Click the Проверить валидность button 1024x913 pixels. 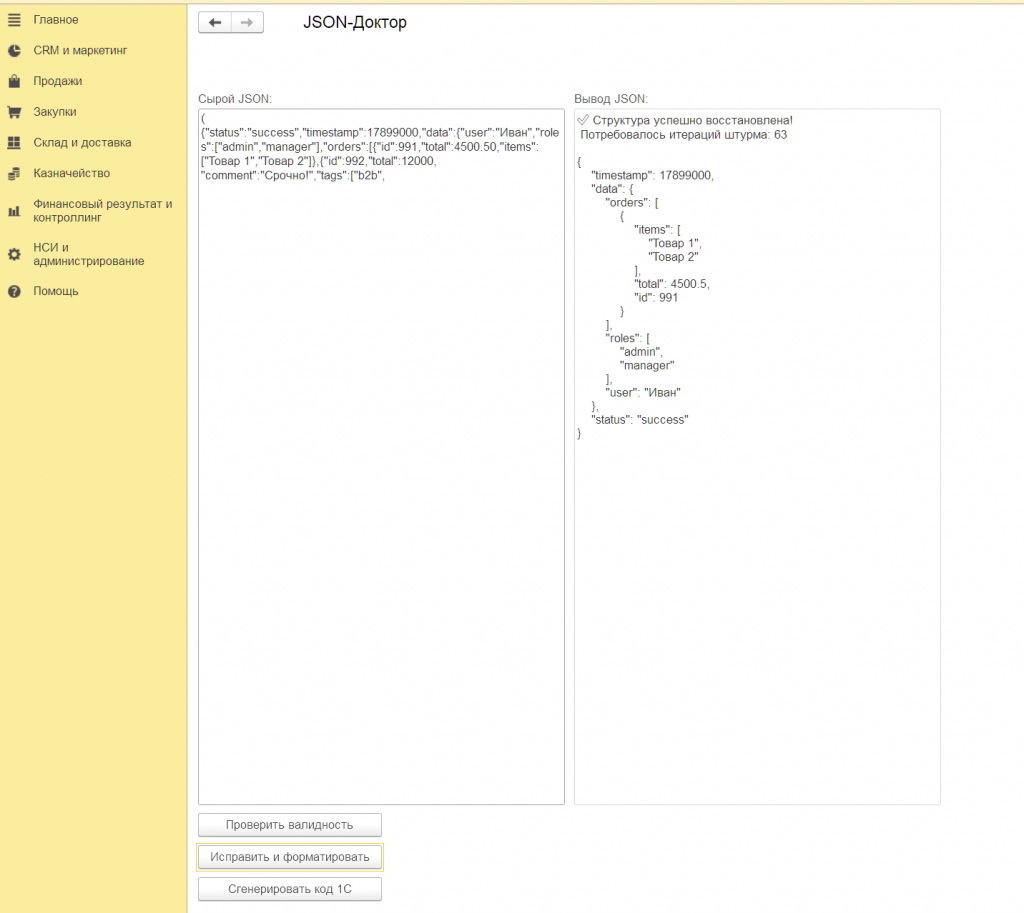click(289, 825)
